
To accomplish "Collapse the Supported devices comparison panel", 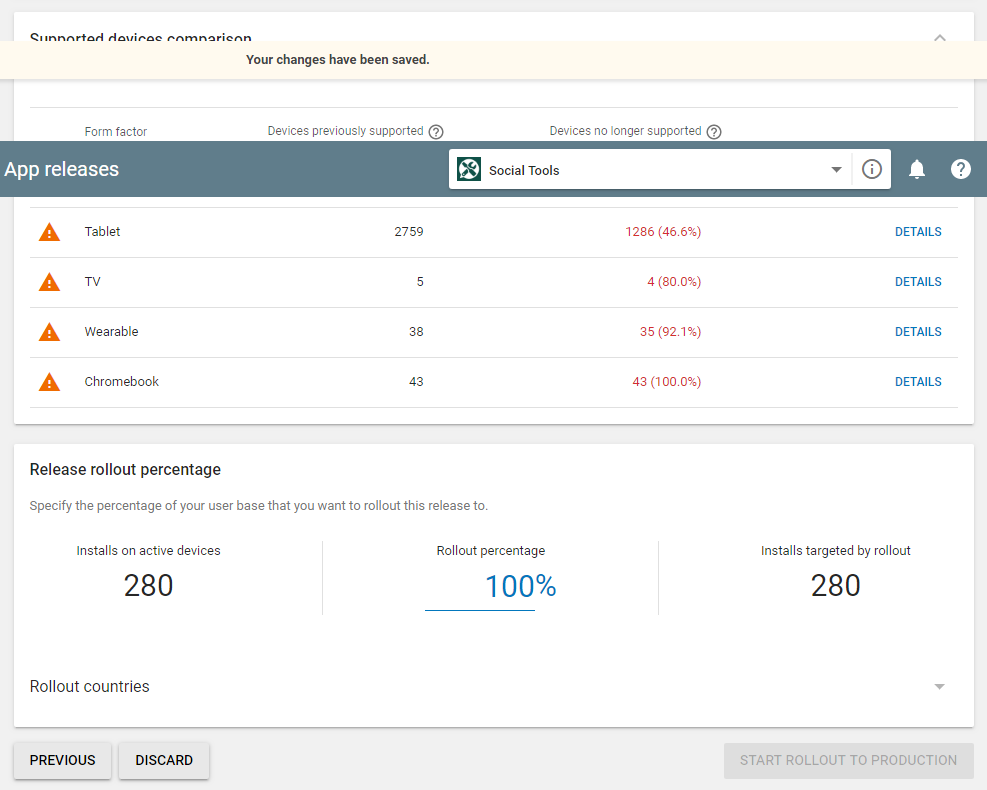I will (x=939, y=38).
